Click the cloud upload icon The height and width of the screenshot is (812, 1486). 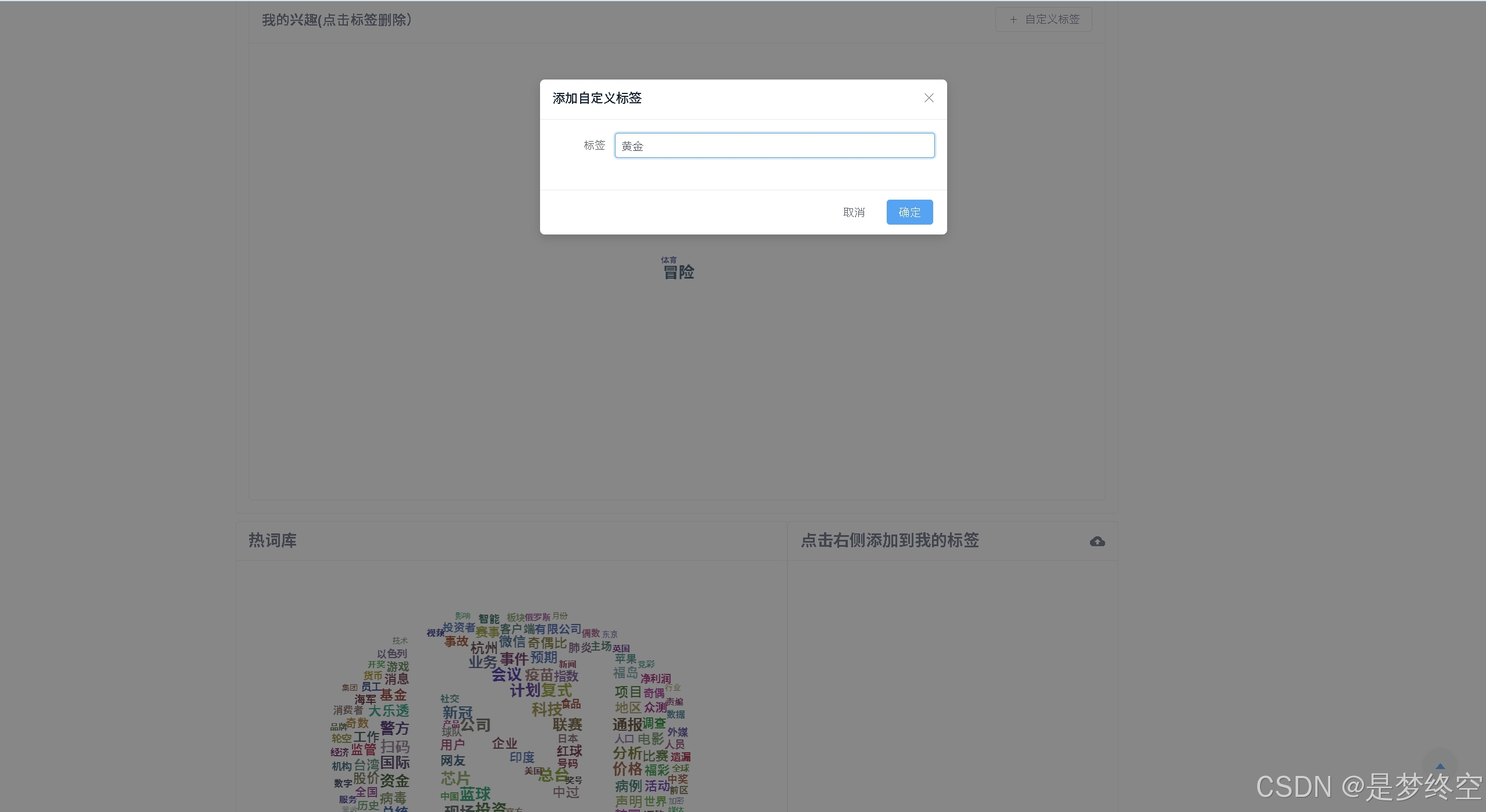coord(1097,542)
